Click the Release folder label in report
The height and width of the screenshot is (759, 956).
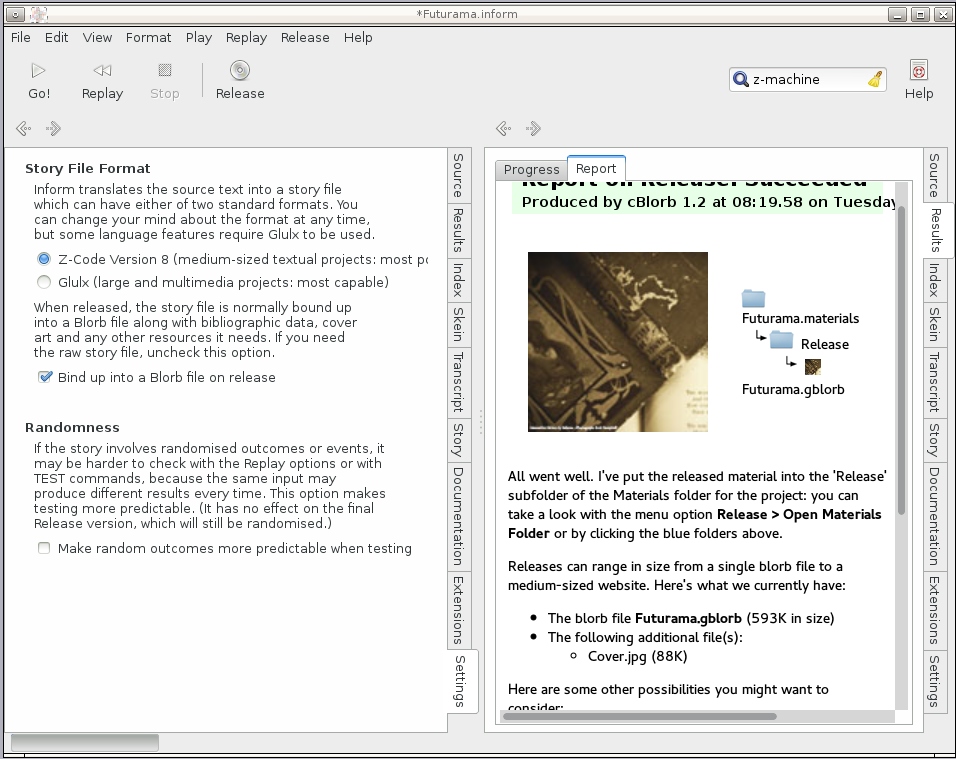tap(824, 344)
